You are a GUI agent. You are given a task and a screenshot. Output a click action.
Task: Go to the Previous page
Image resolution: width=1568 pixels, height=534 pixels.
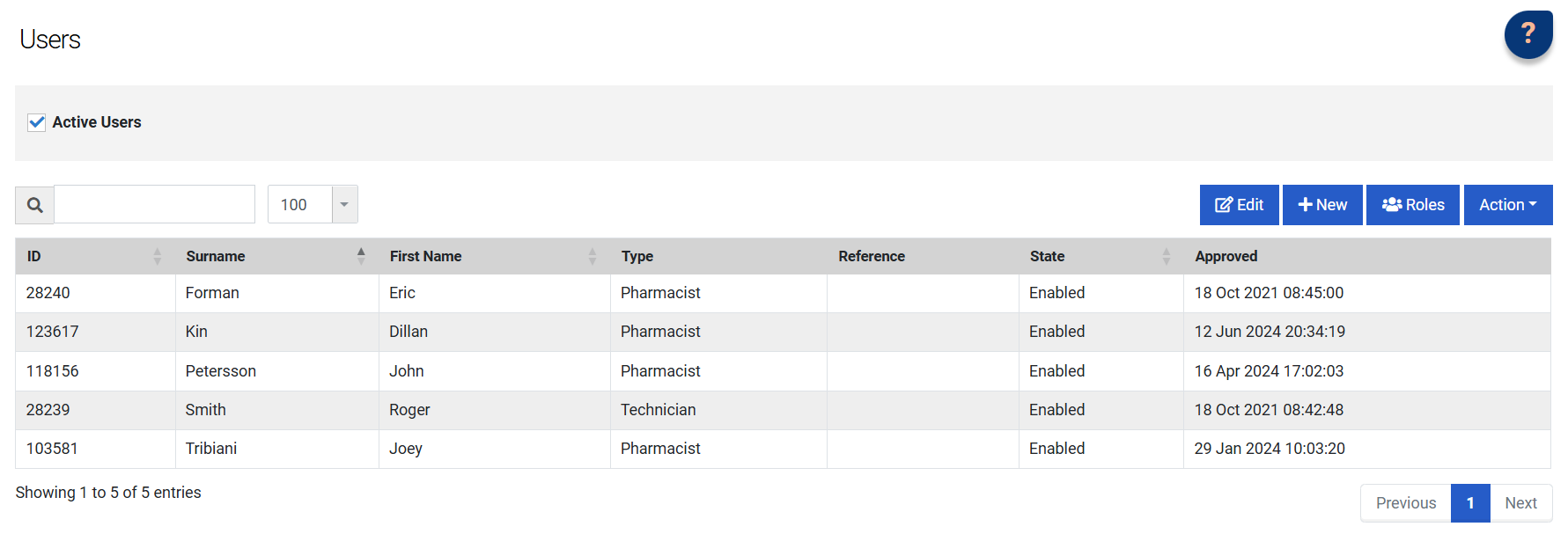1405,503
